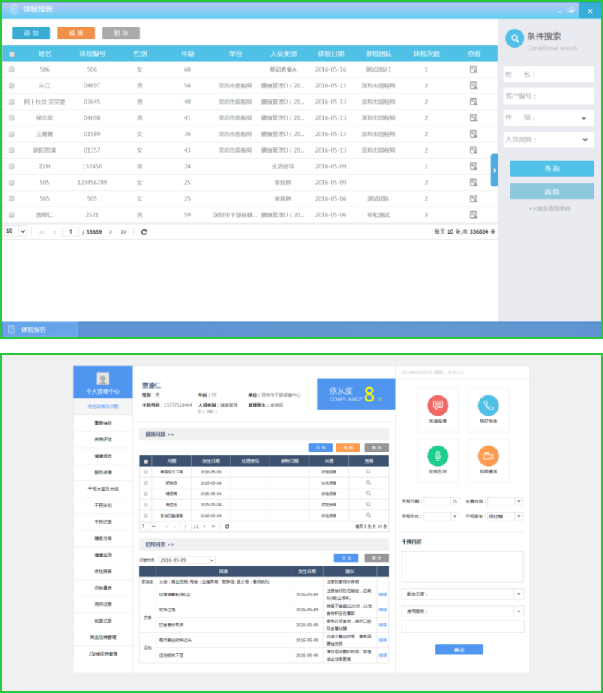Click the search magnifier icon in the condition search header
The height and width of the screenshot is (693, 603).
point(514,39)
